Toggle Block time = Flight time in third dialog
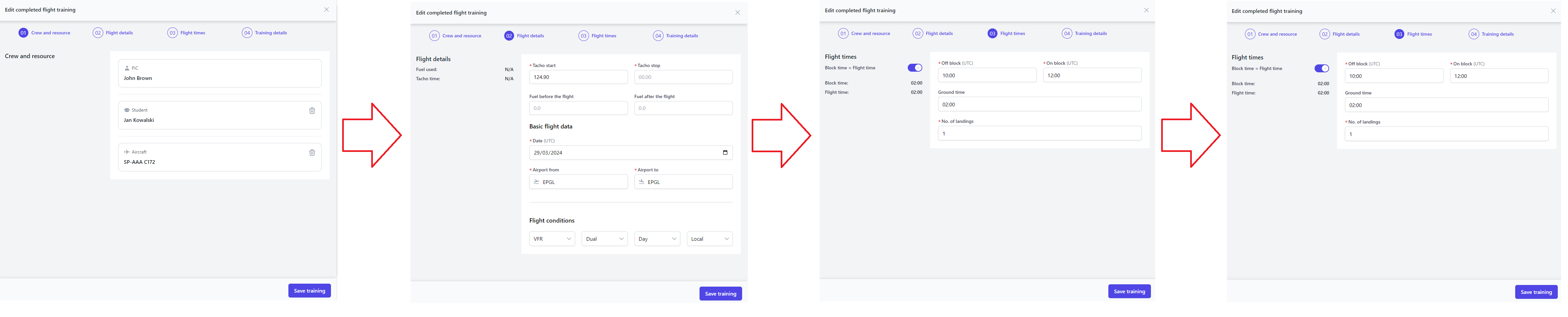1568x317 pixels. (915, 68)
